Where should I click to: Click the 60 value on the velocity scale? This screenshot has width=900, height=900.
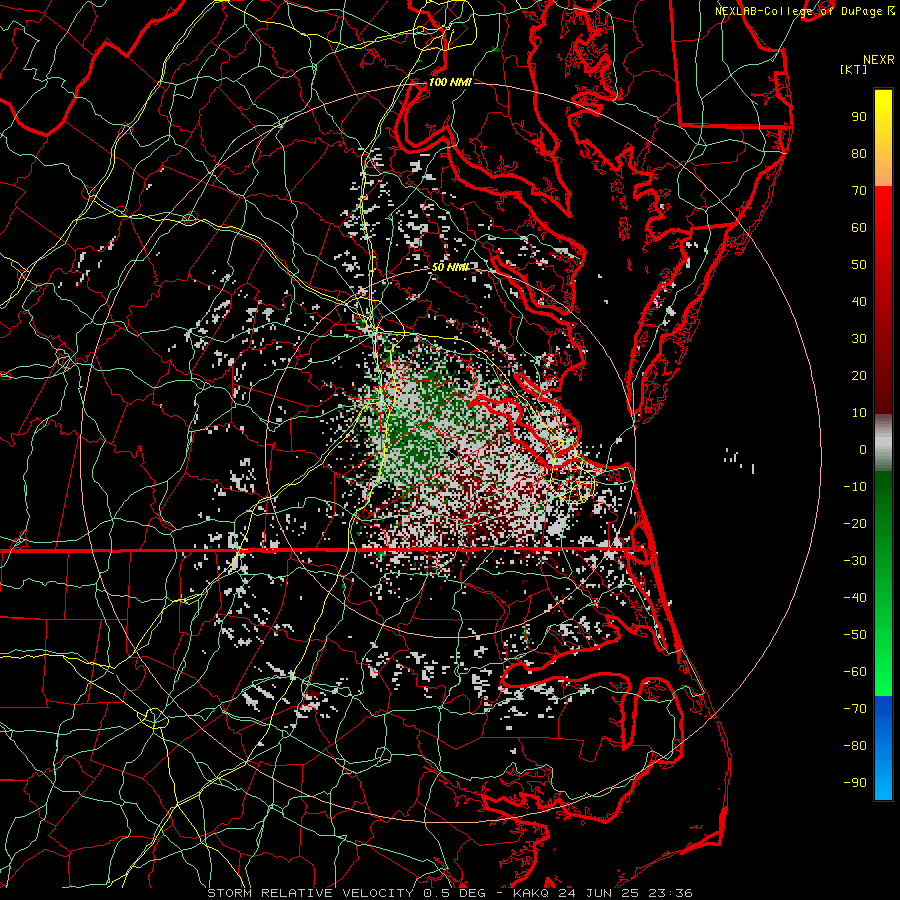pyautogui.click(x=859, y=228)
